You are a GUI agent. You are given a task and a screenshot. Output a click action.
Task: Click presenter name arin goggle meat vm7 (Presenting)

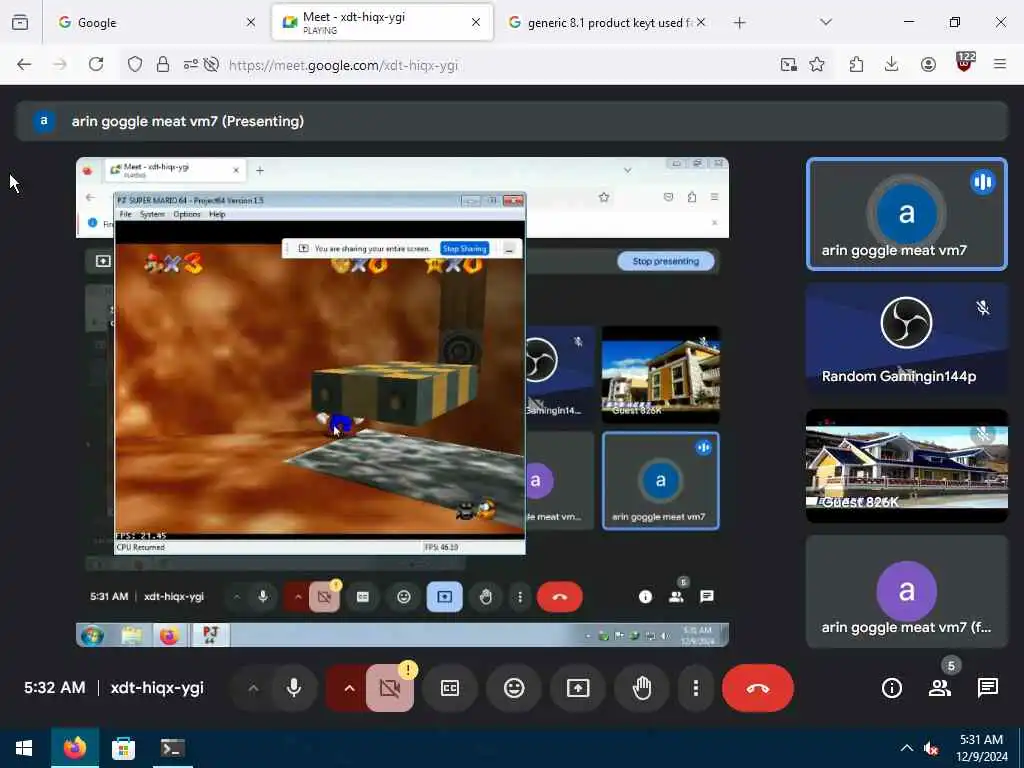click(187, 121)
